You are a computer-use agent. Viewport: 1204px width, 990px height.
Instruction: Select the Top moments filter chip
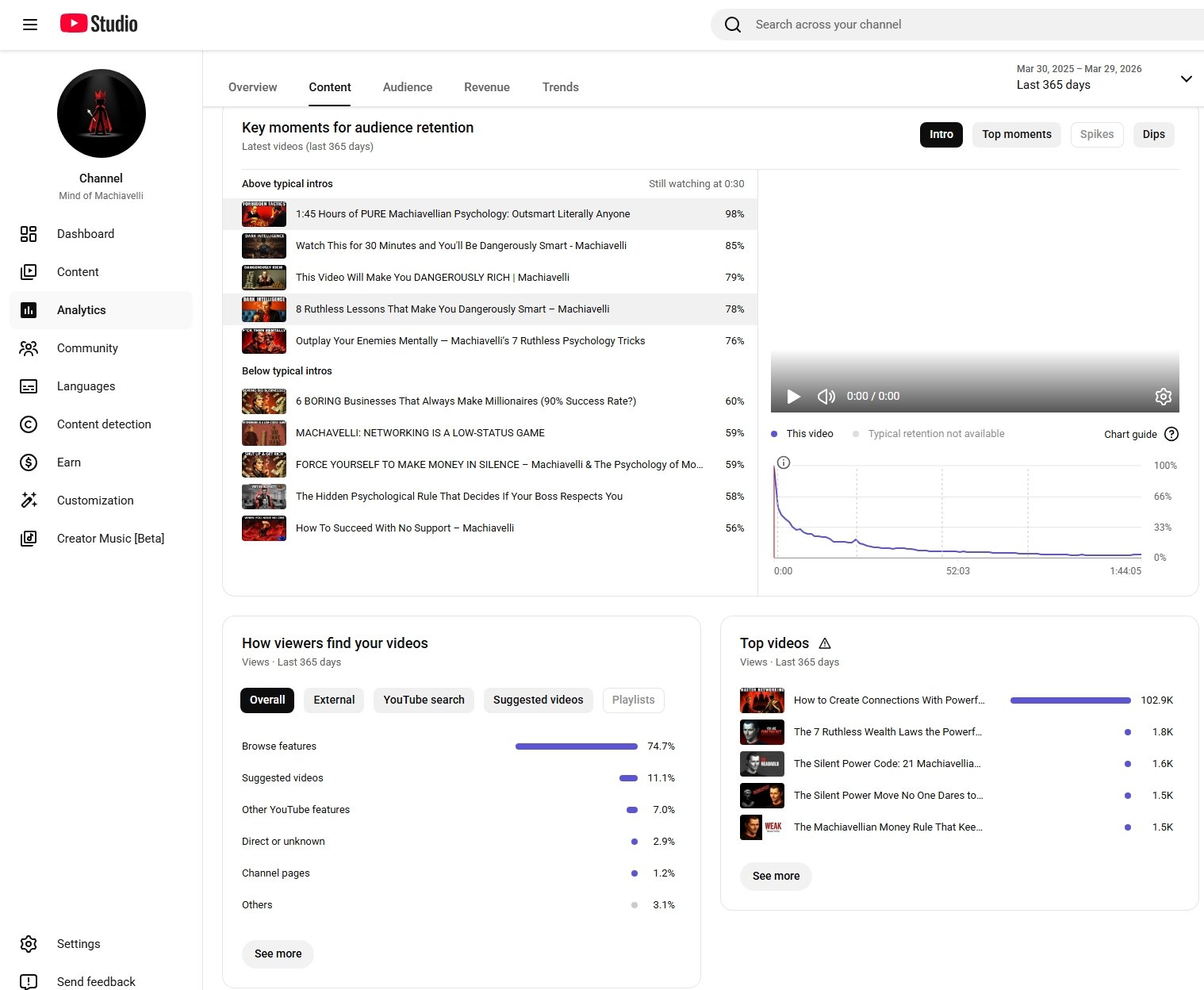point(1016,135)
